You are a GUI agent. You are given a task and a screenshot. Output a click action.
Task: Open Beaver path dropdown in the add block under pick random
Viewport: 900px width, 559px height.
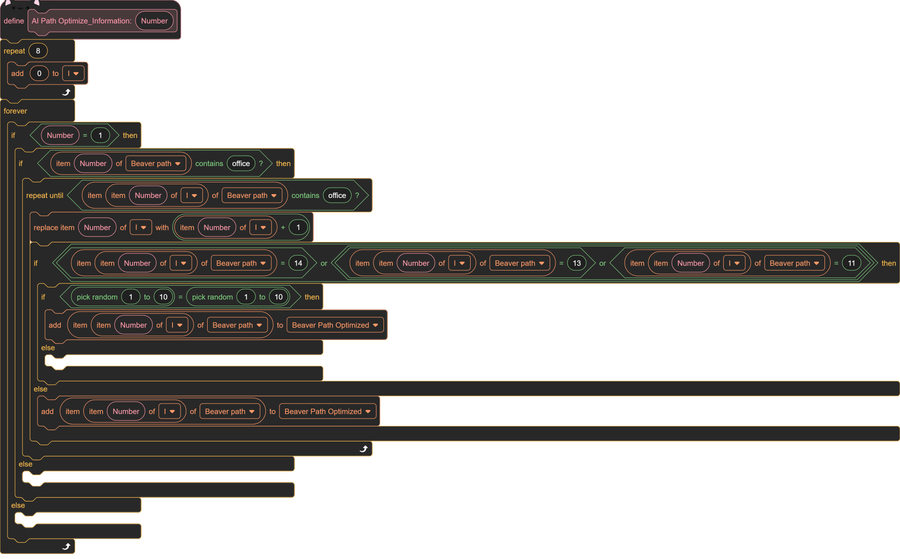click(x=237, y=325)
